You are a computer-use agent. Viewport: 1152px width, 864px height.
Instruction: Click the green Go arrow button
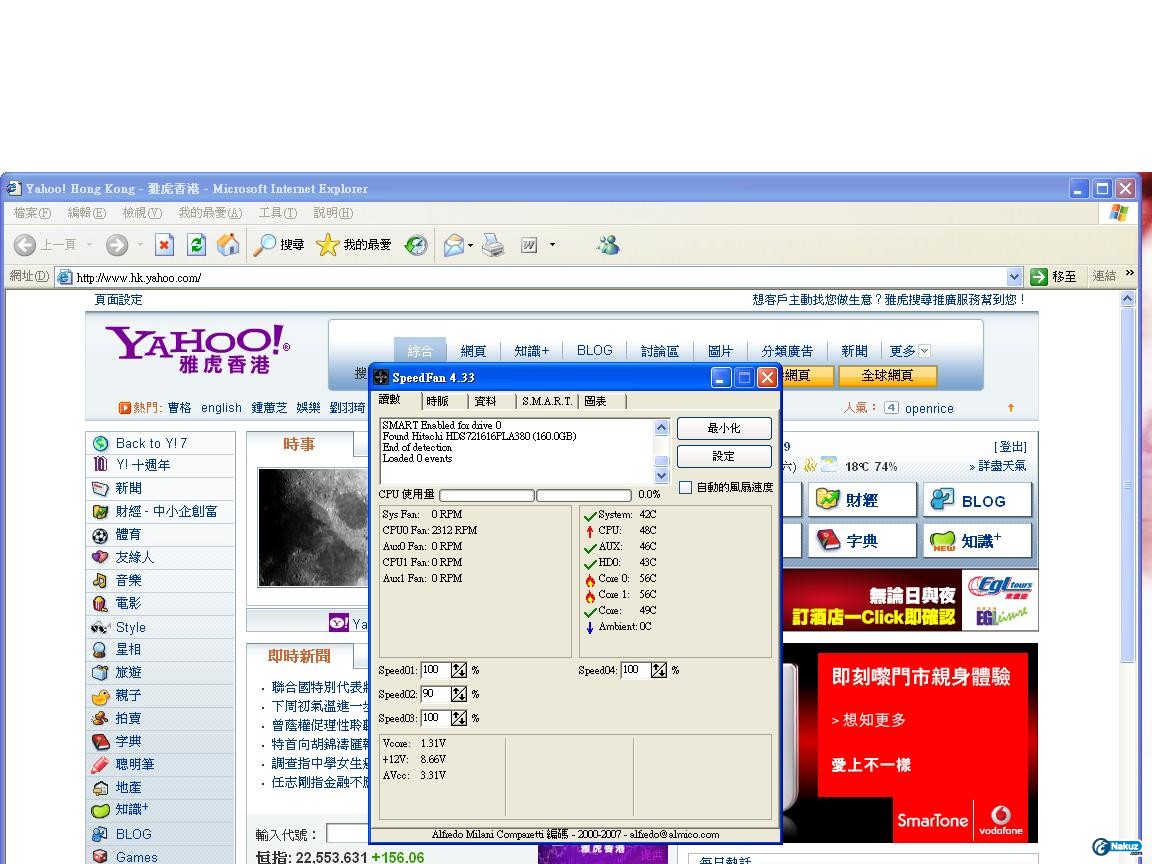1038,276
